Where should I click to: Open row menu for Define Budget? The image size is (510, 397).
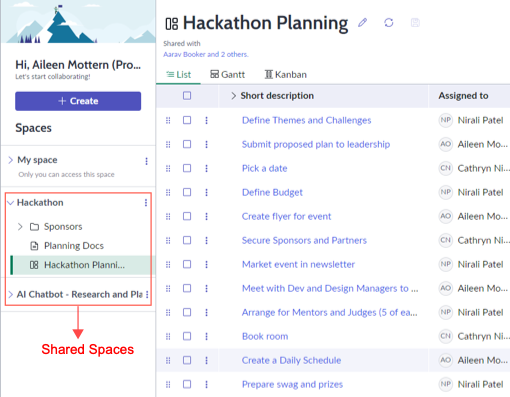coord(206,192)
